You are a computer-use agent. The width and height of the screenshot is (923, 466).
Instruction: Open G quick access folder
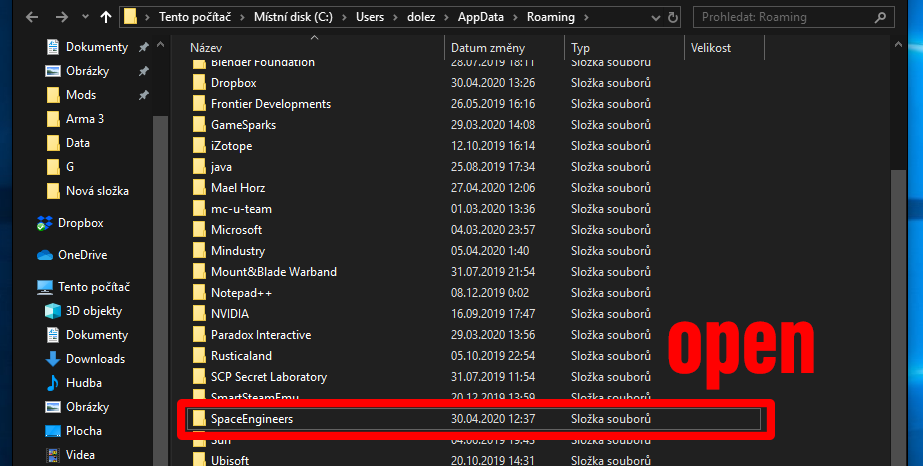(69, 167)
